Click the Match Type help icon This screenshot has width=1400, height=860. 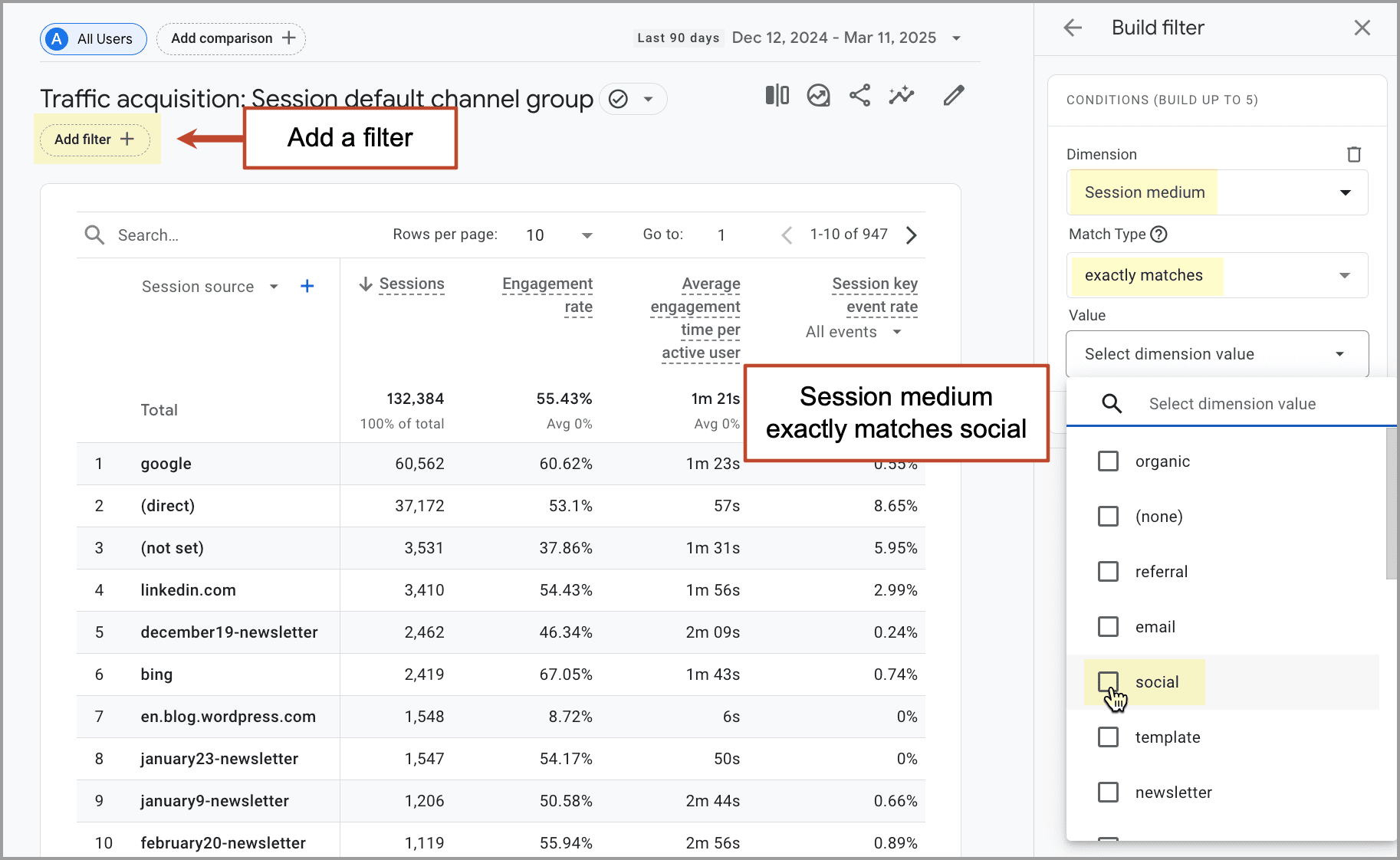(x=1159, y=235)
